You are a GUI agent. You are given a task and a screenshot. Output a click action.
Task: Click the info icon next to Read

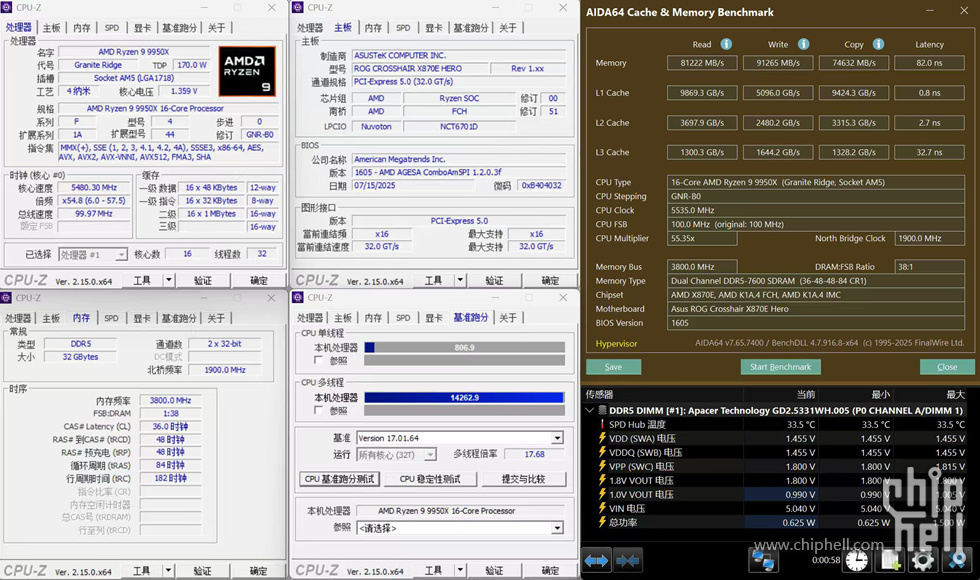tap(726, 44)
